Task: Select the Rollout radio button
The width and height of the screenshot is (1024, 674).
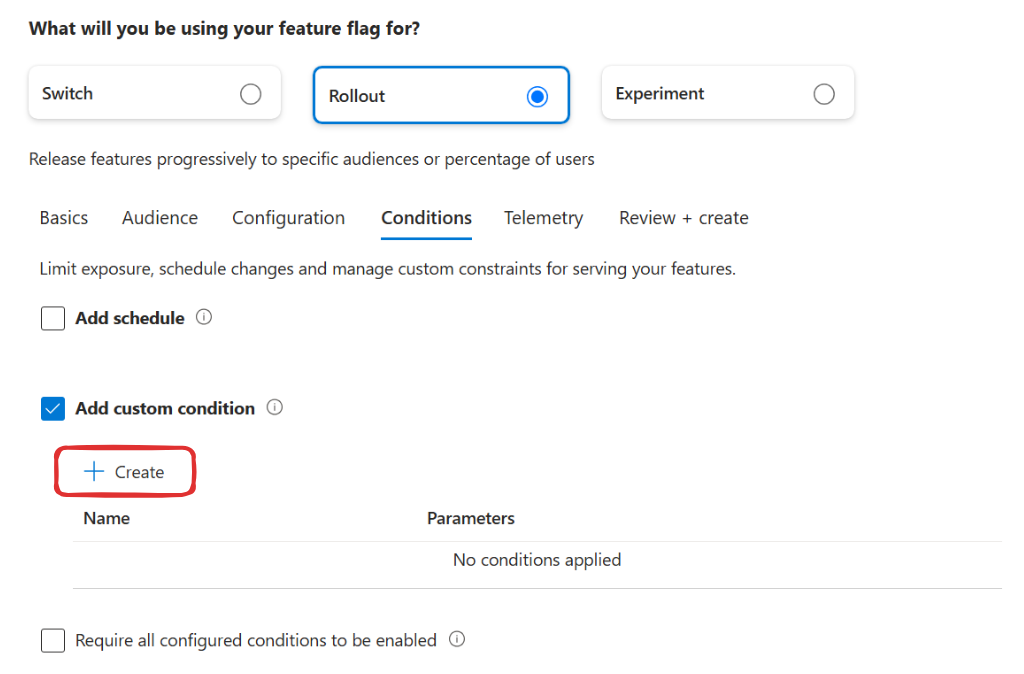Action: click(x=537, y=97)
